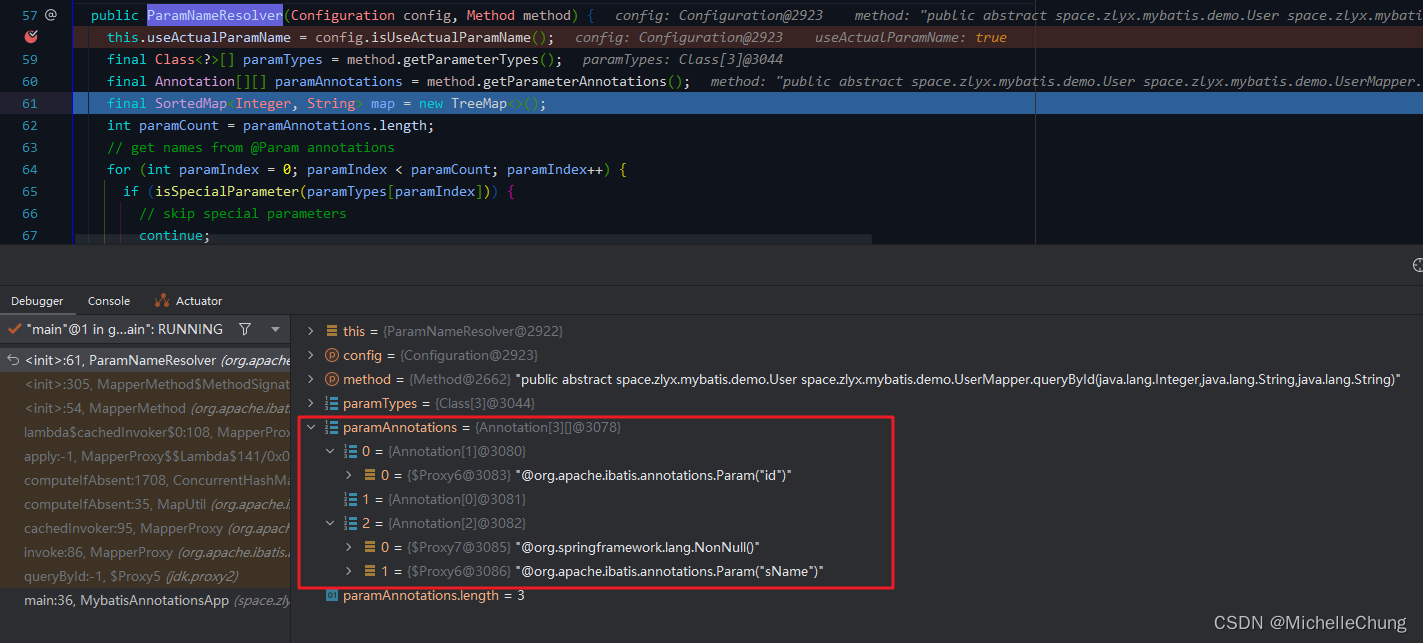Expand the 'this' variable node

point(311,331)
